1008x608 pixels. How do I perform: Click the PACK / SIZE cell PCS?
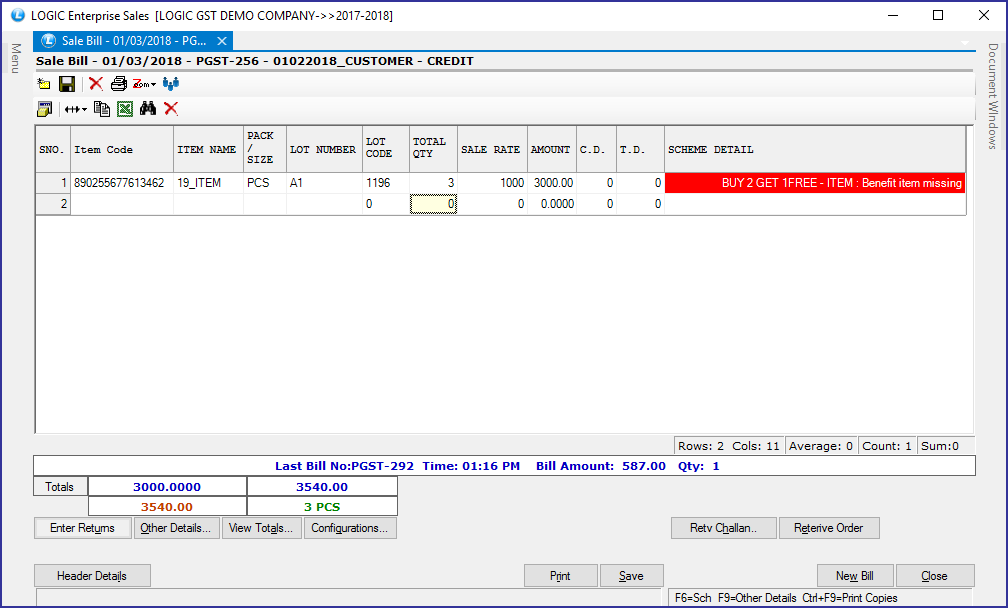[x=265, y=183]
